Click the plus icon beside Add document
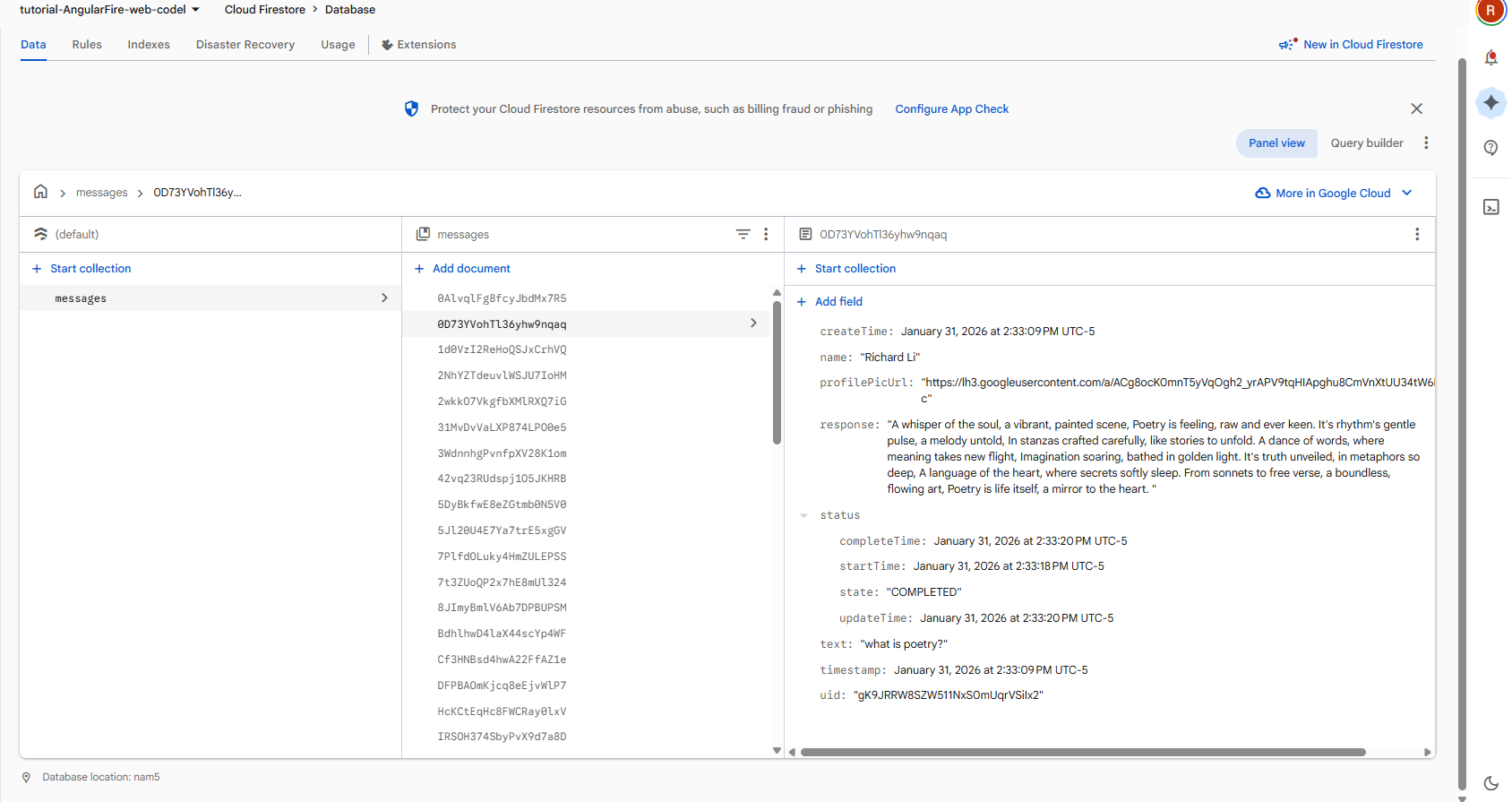 419,269
